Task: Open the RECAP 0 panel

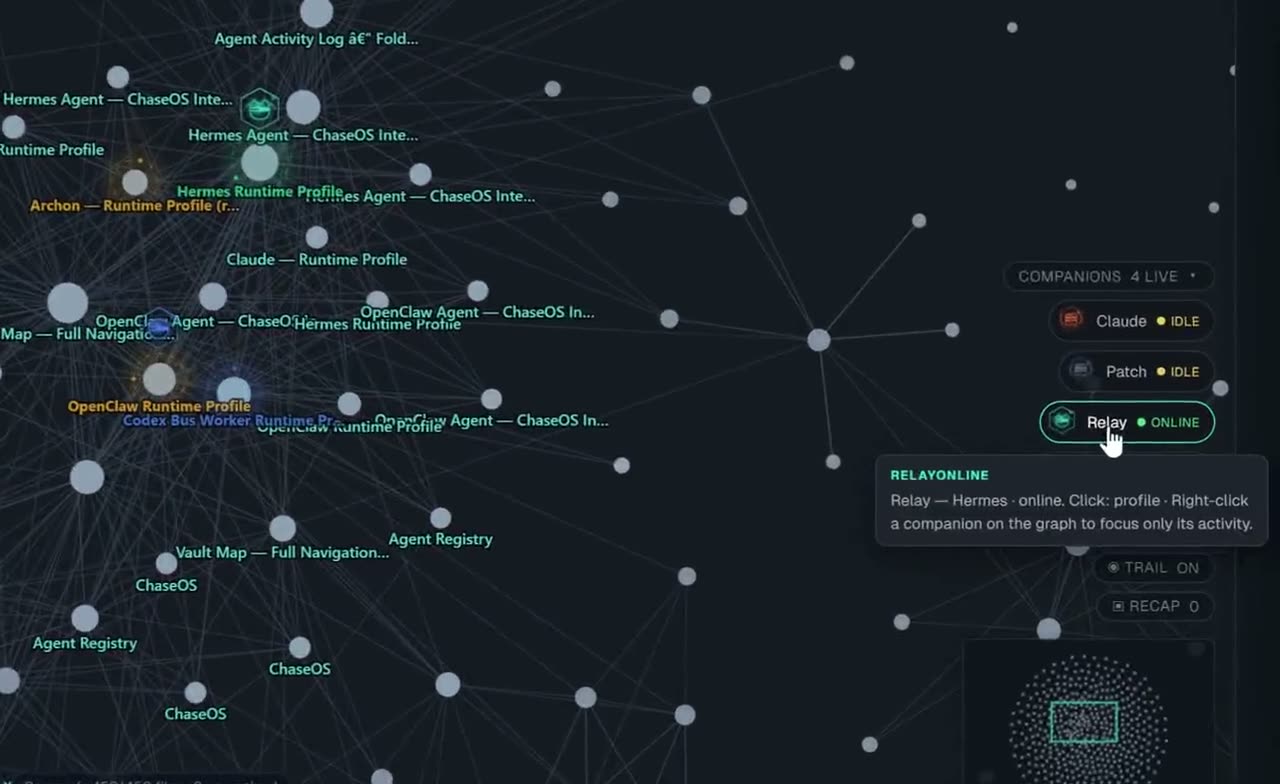Action: tap(1155, 606)
